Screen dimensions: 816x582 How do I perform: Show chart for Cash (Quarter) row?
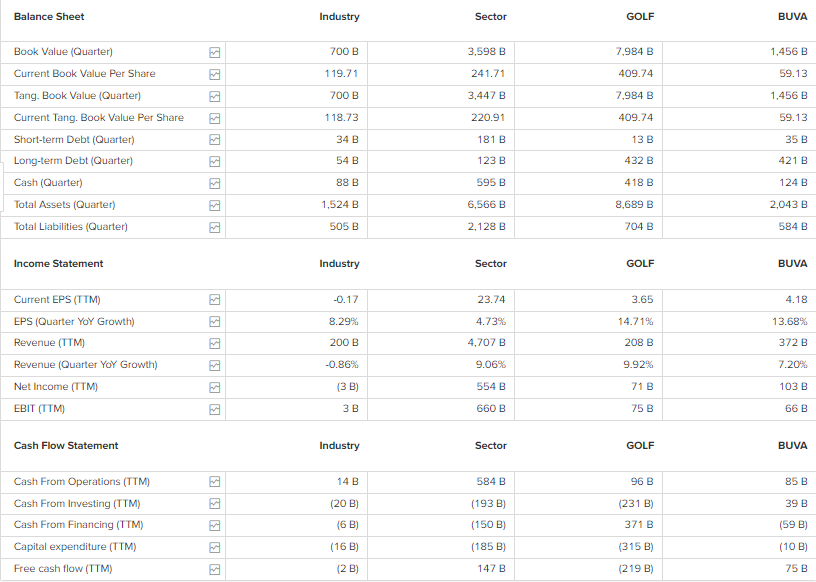coord(214,183)
